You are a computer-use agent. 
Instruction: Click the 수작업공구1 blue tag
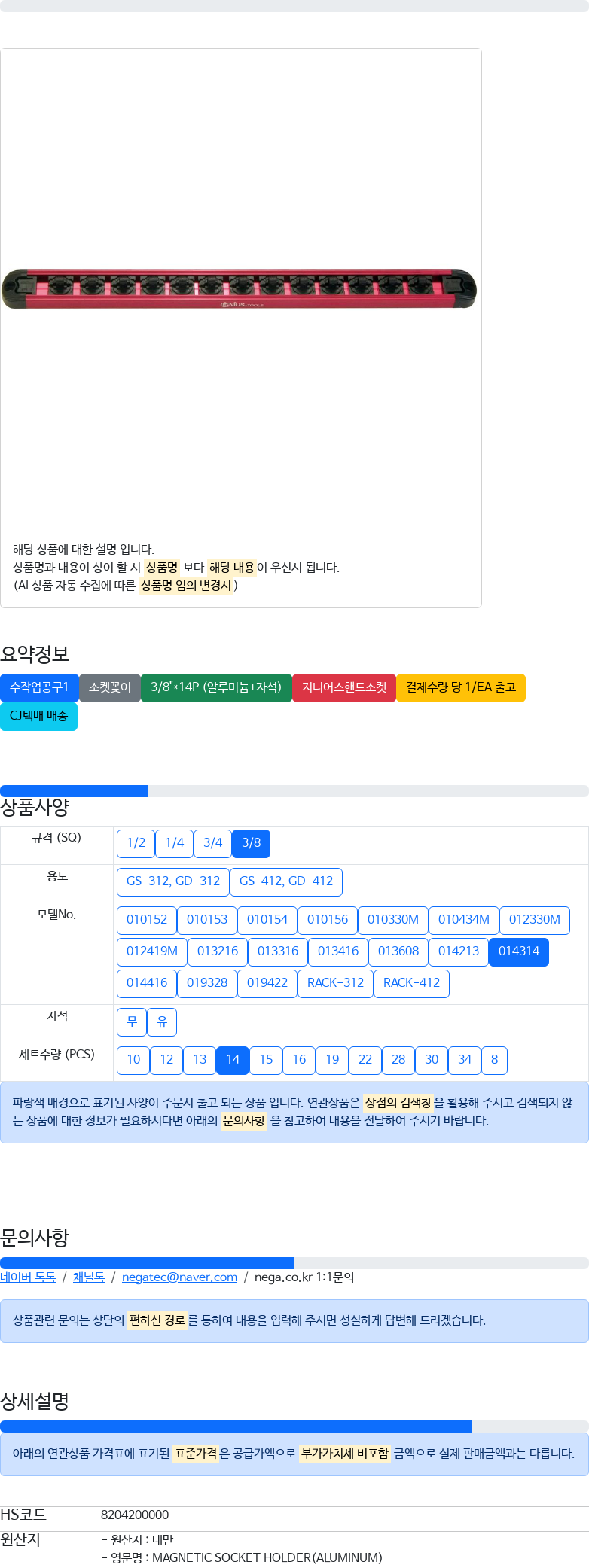click(x=39, y=687)
